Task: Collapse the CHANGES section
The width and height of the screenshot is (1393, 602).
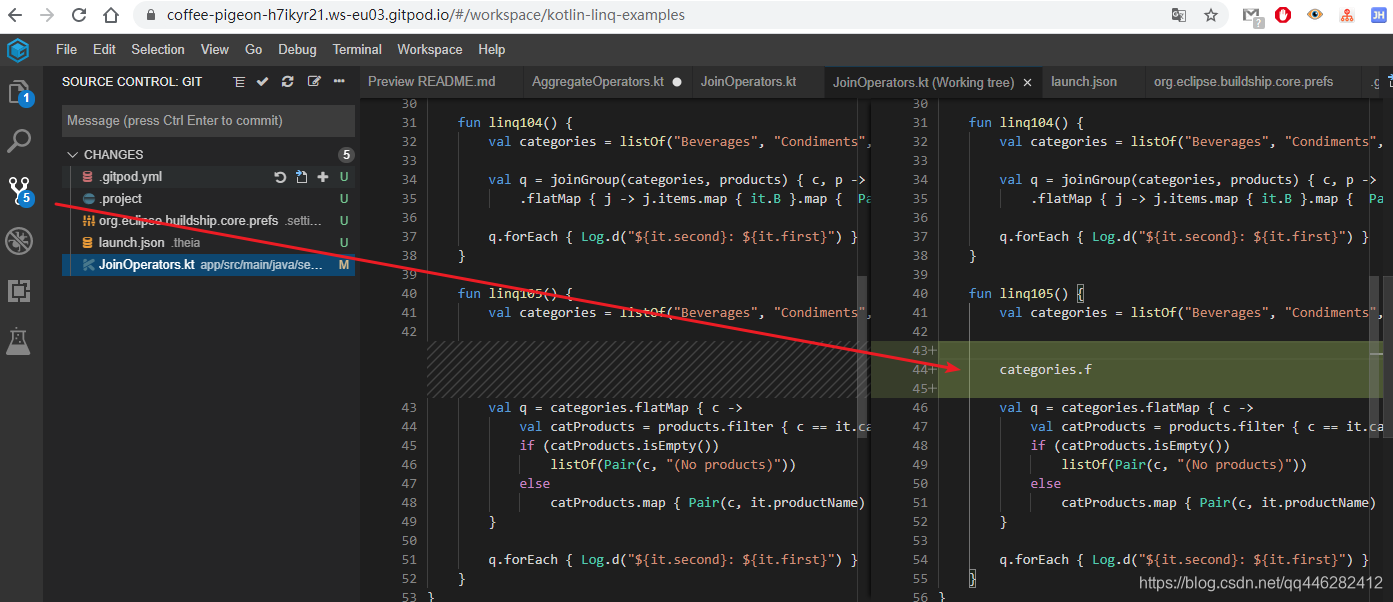Action: pyautogui.click(x=72, y=155)
